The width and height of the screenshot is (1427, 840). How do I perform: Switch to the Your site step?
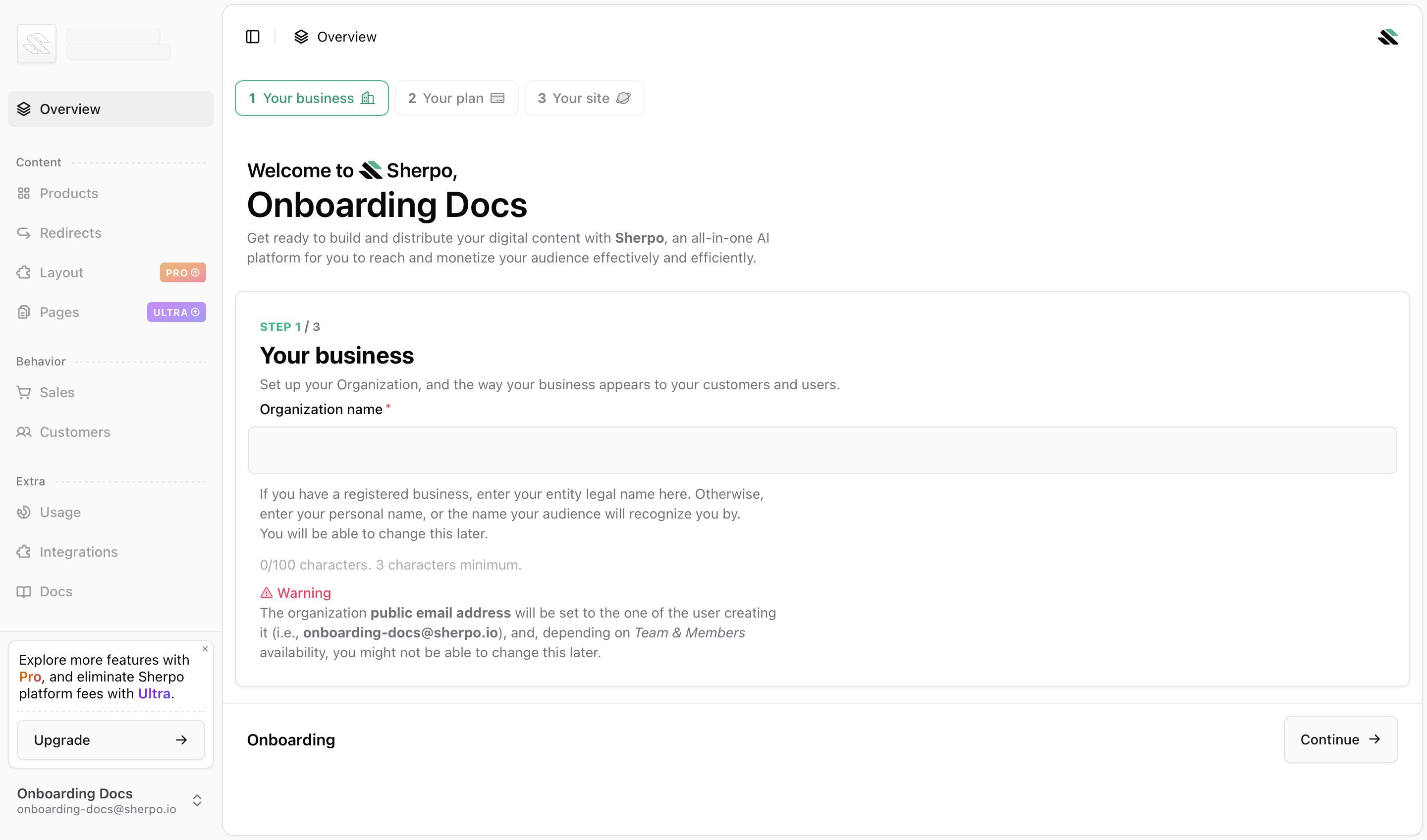584,98
